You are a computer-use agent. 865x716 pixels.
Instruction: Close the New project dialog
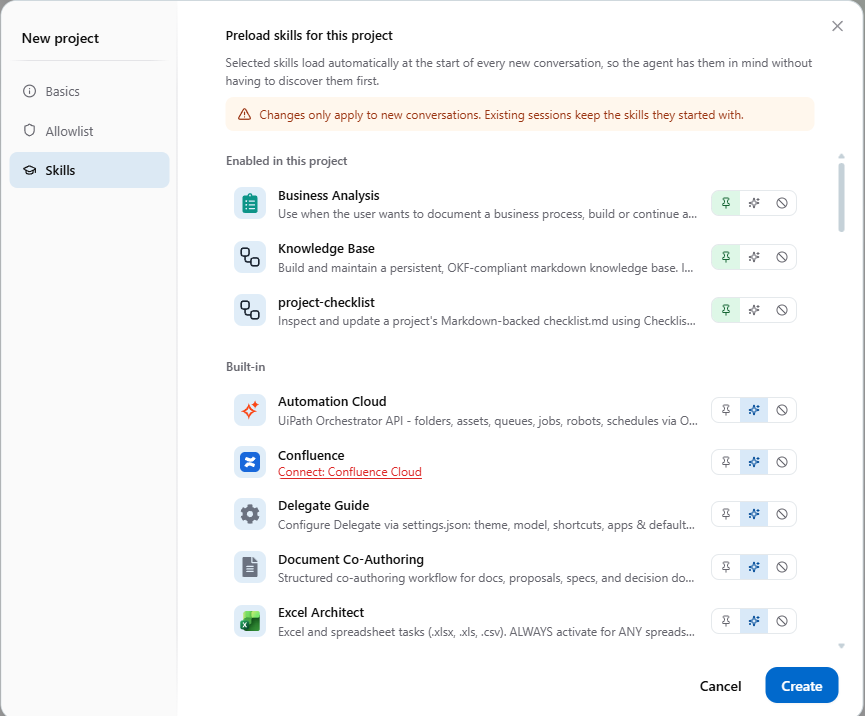click(x=837, y=26)
